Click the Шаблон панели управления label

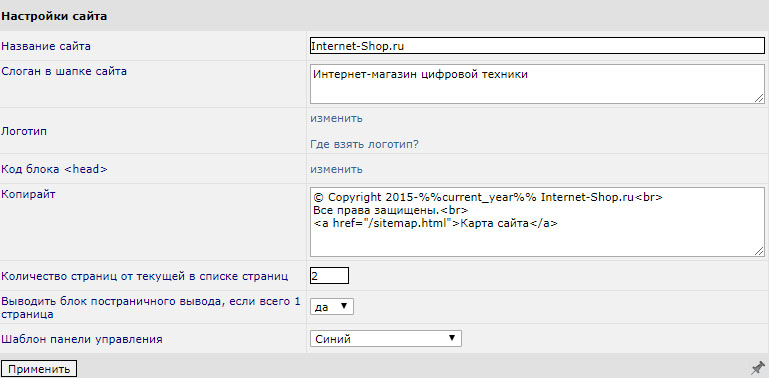click(x=82, y=339)
